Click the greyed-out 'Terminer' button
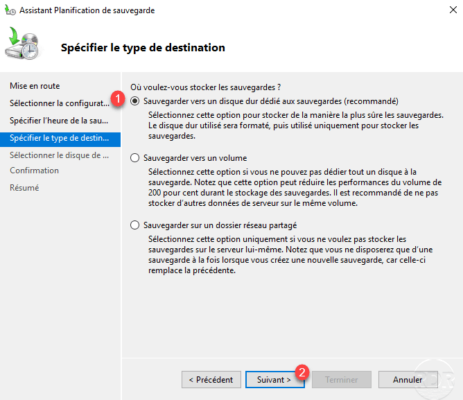 click(342, 380)
